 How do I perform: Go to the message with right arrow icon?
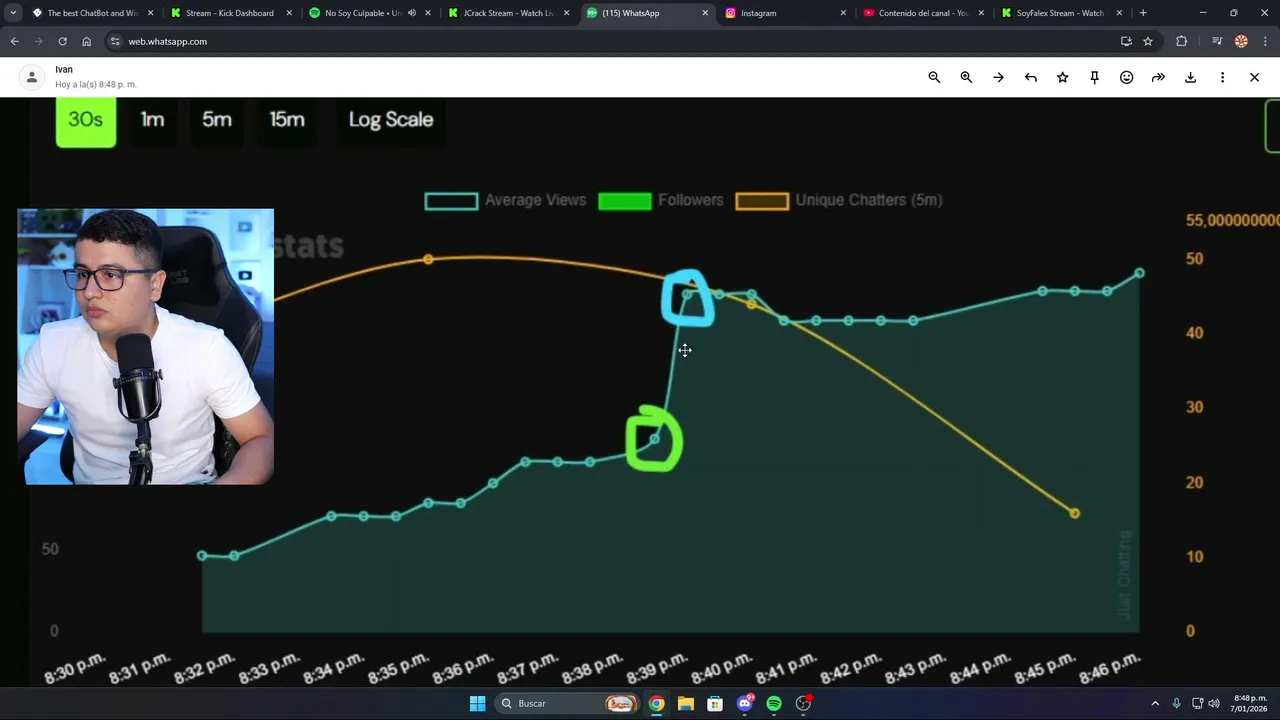point(998,77)
